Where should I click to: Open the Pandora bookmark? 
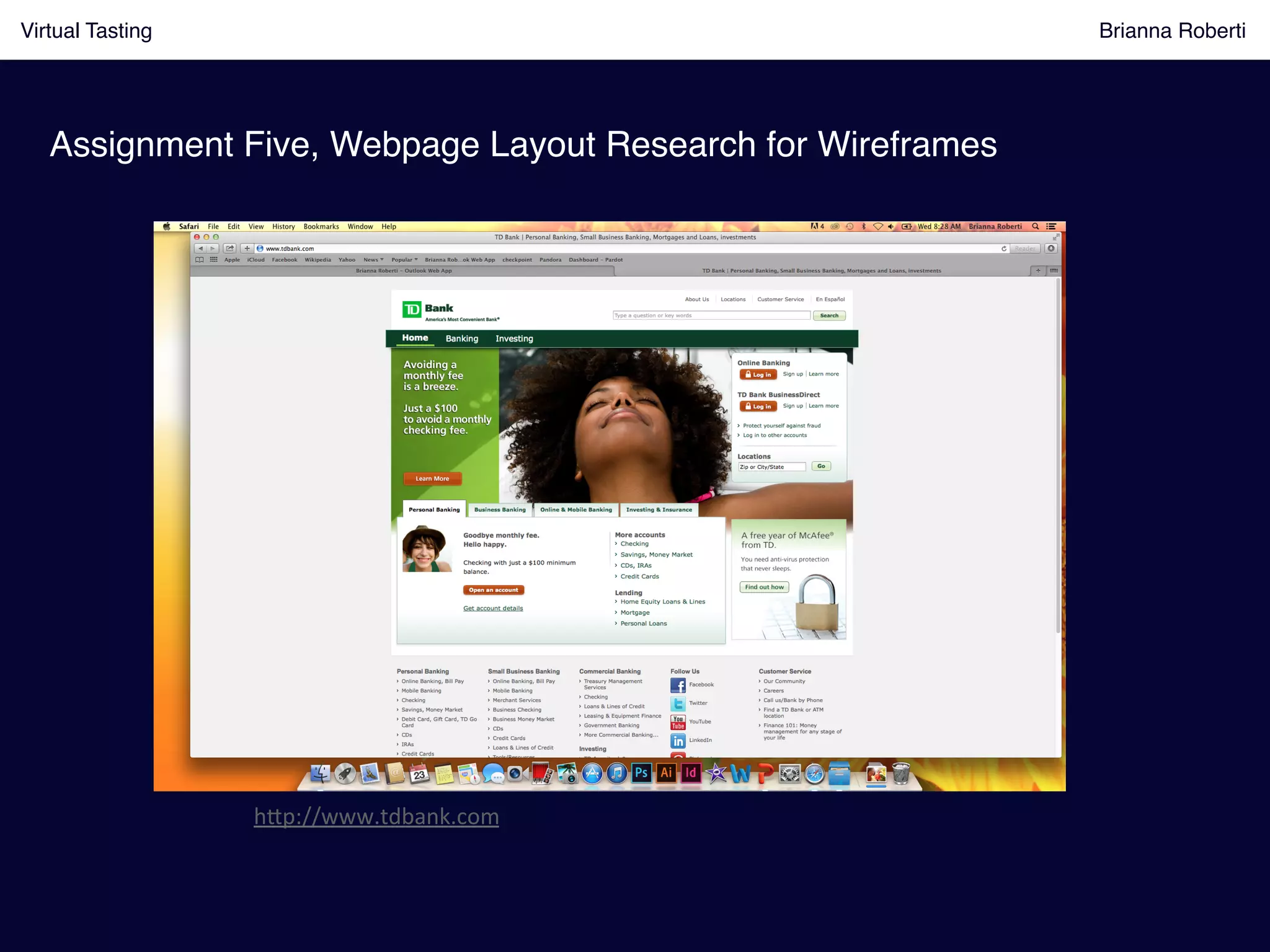550,260
